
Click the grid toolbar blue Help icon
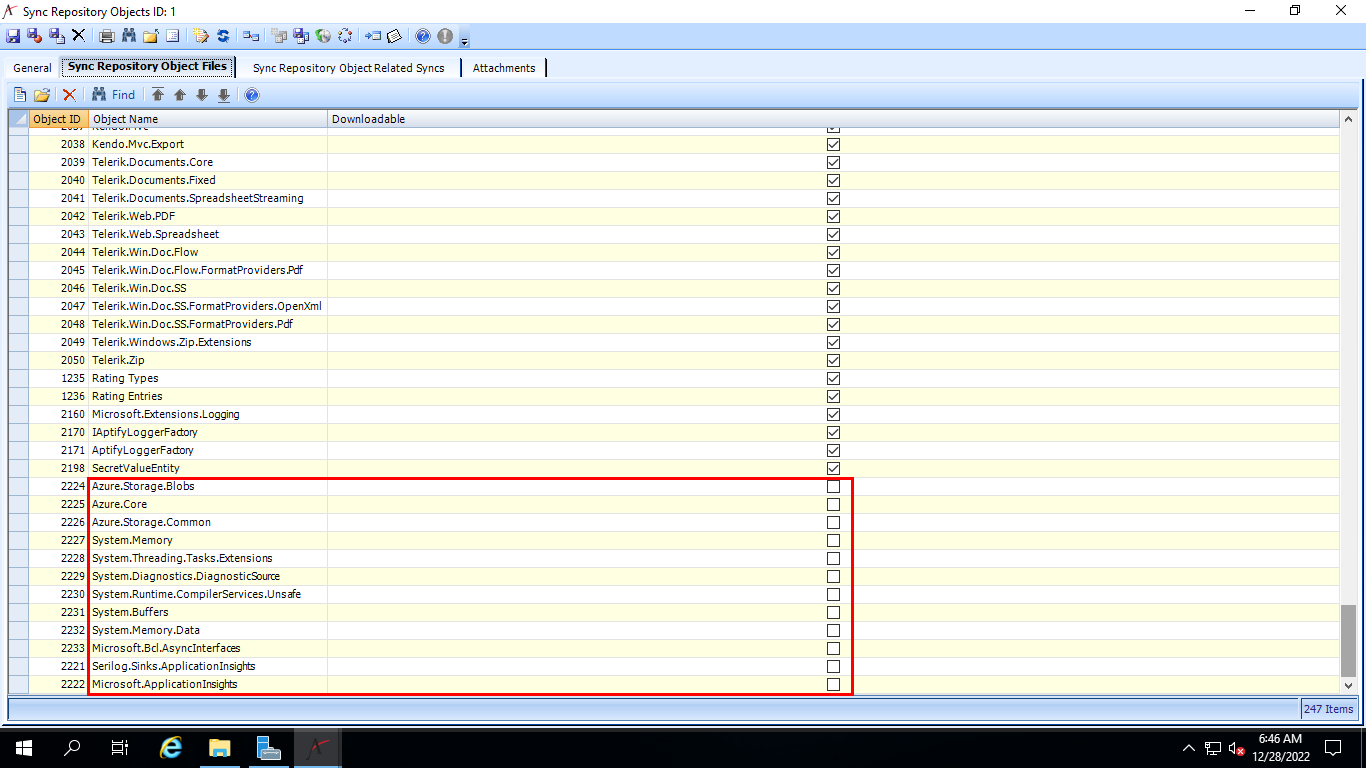252,95
